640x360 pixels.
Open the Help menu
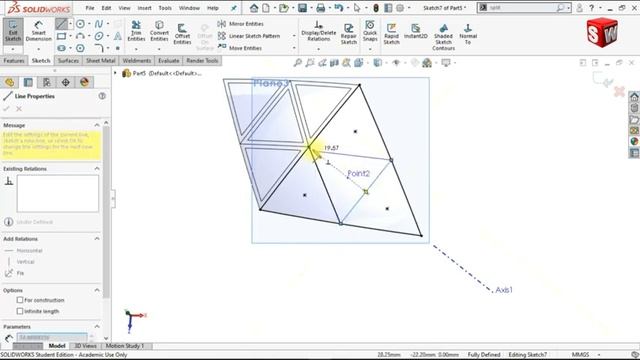click(x=213, y=8)
